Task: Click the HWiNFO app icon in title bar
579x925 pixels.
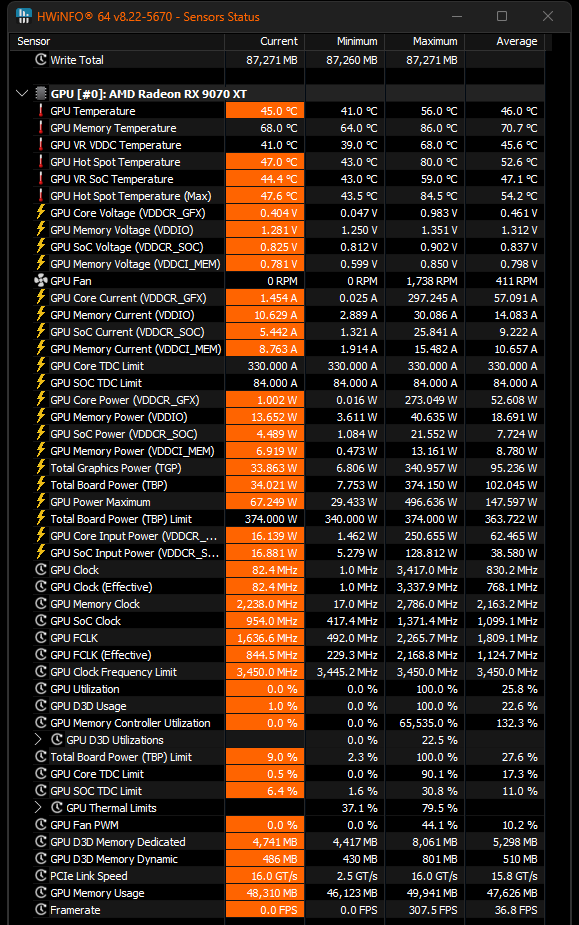Action: (24, 16)
